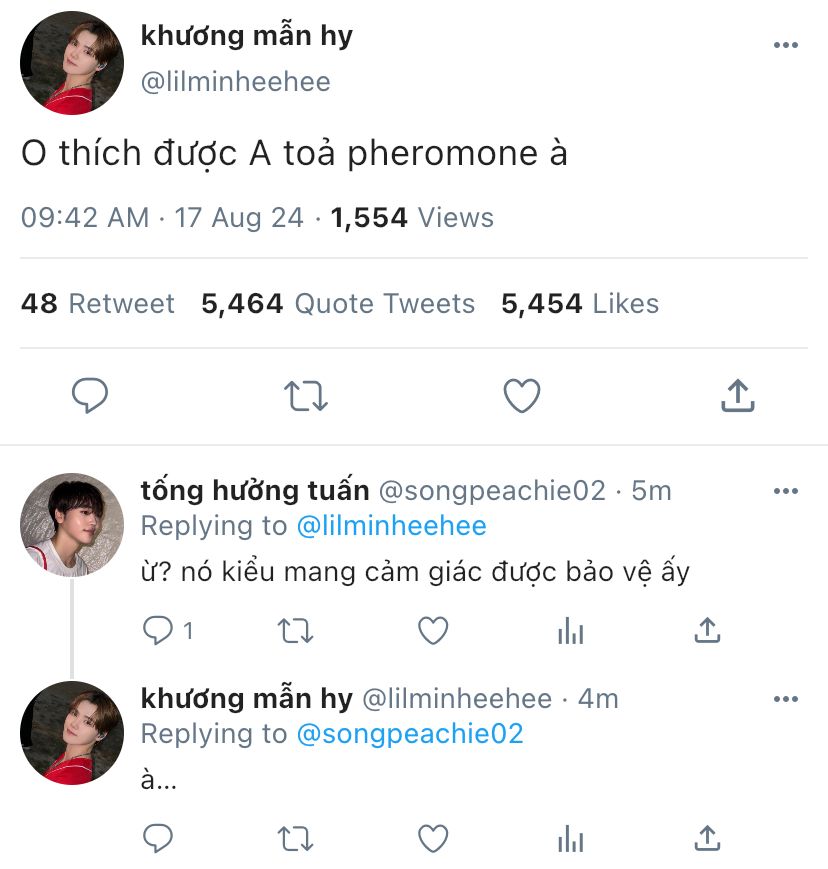Image resolution: width=828 pixels, height=869 pixels.
Task: View analytics for songpeachie02's reply
Action: [x=570, y=630]
